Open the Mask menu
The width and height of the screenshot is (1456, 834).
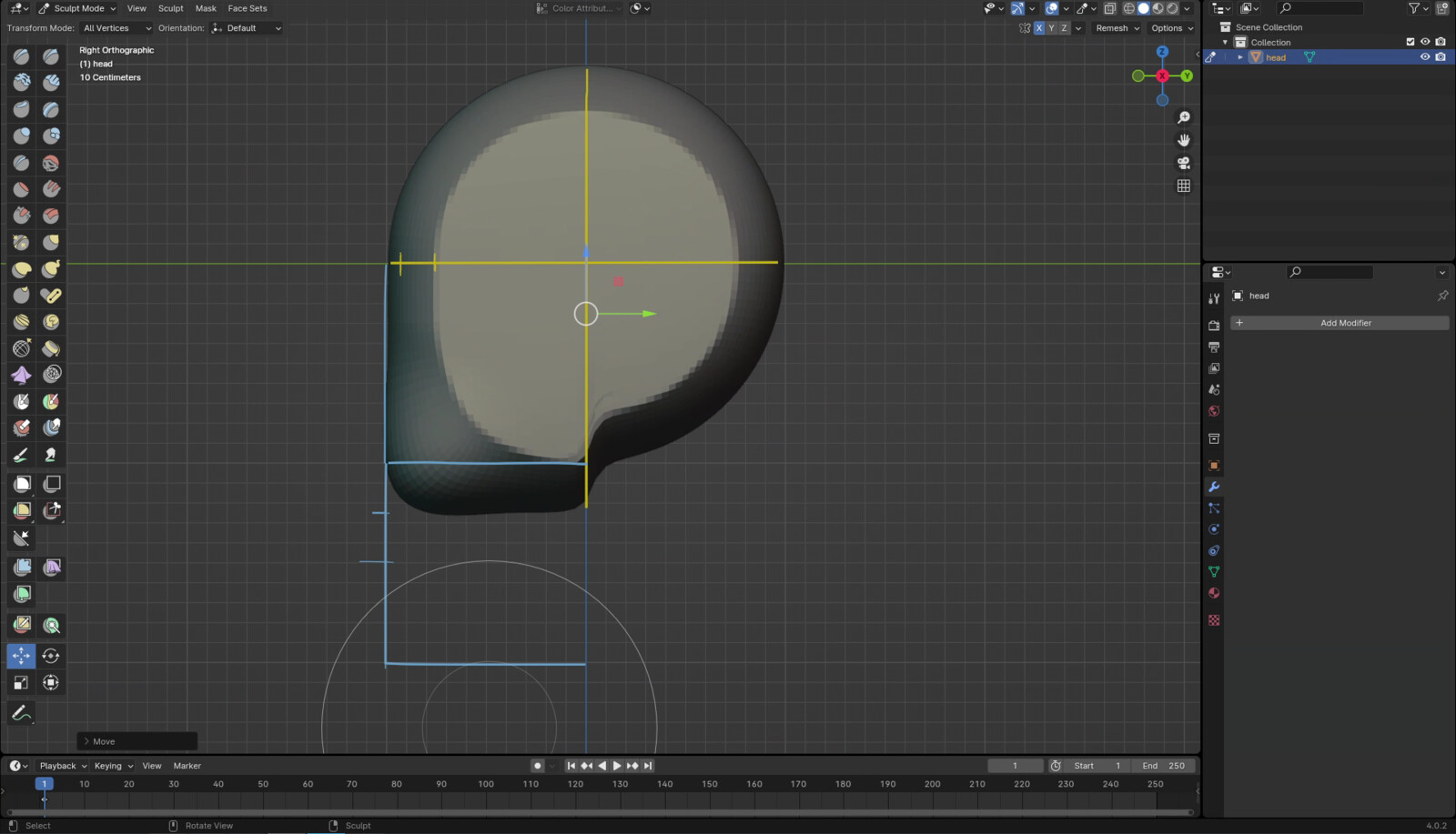206,8
